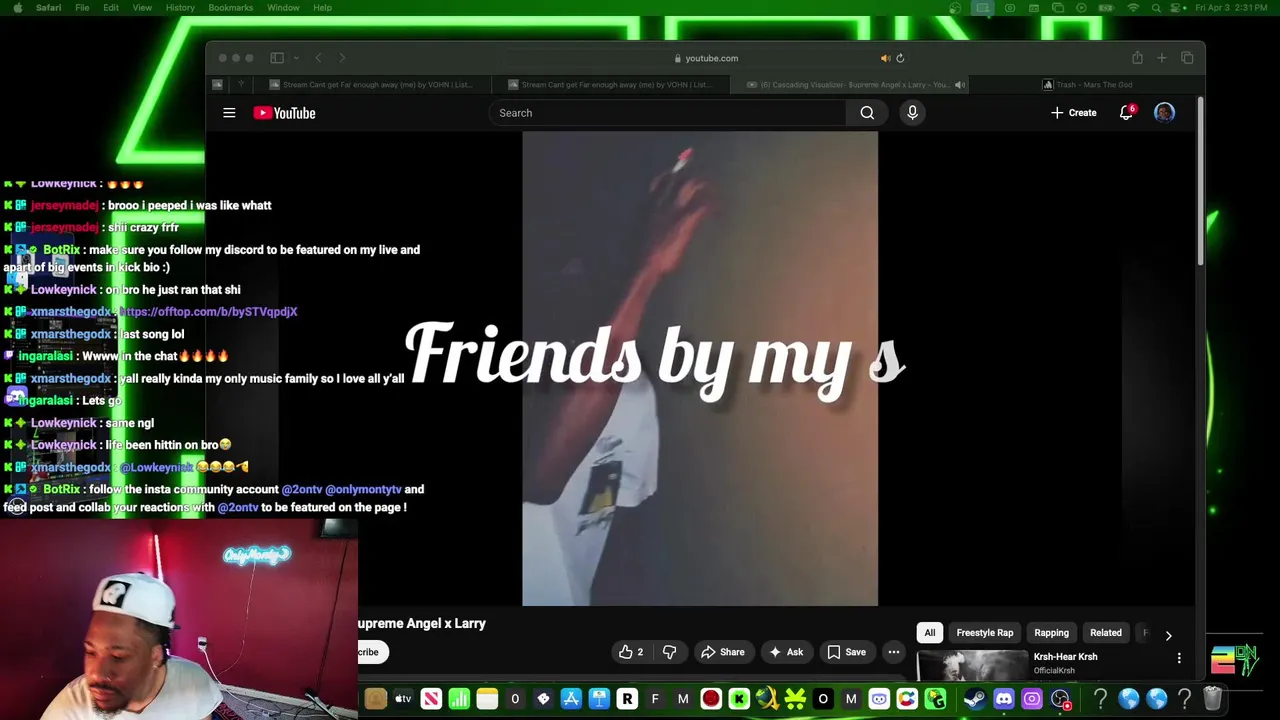Open the View menu
The image size is (1280, 720).
click(x=142, y=8)
